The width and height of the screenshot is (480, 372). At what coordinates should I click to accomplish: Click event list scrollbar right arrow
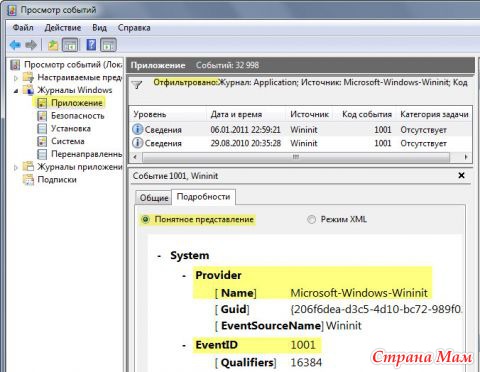click(466, 157)
